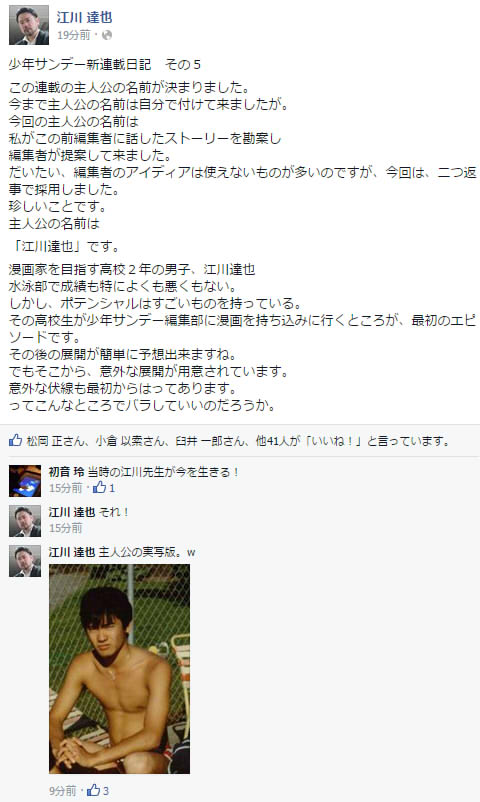Screen dimensions: 480x802
Task: Click the thumbs-up icon in likes summary
Action: (x=15, y=440)
